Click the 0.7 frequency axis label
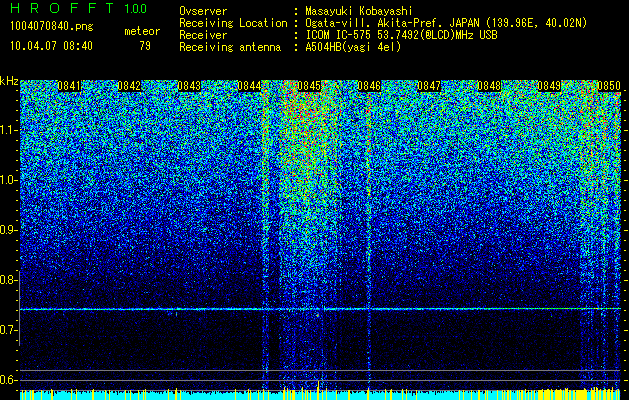Screen dimensions: 629x400 8,330
